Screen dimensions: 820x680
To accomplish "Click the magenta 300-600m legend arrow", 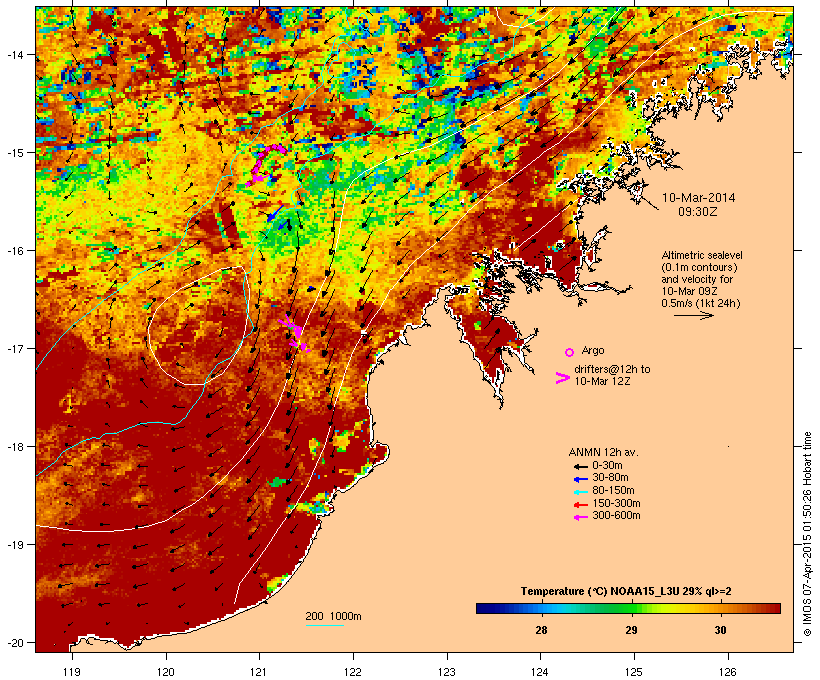I will coord(581,517).
